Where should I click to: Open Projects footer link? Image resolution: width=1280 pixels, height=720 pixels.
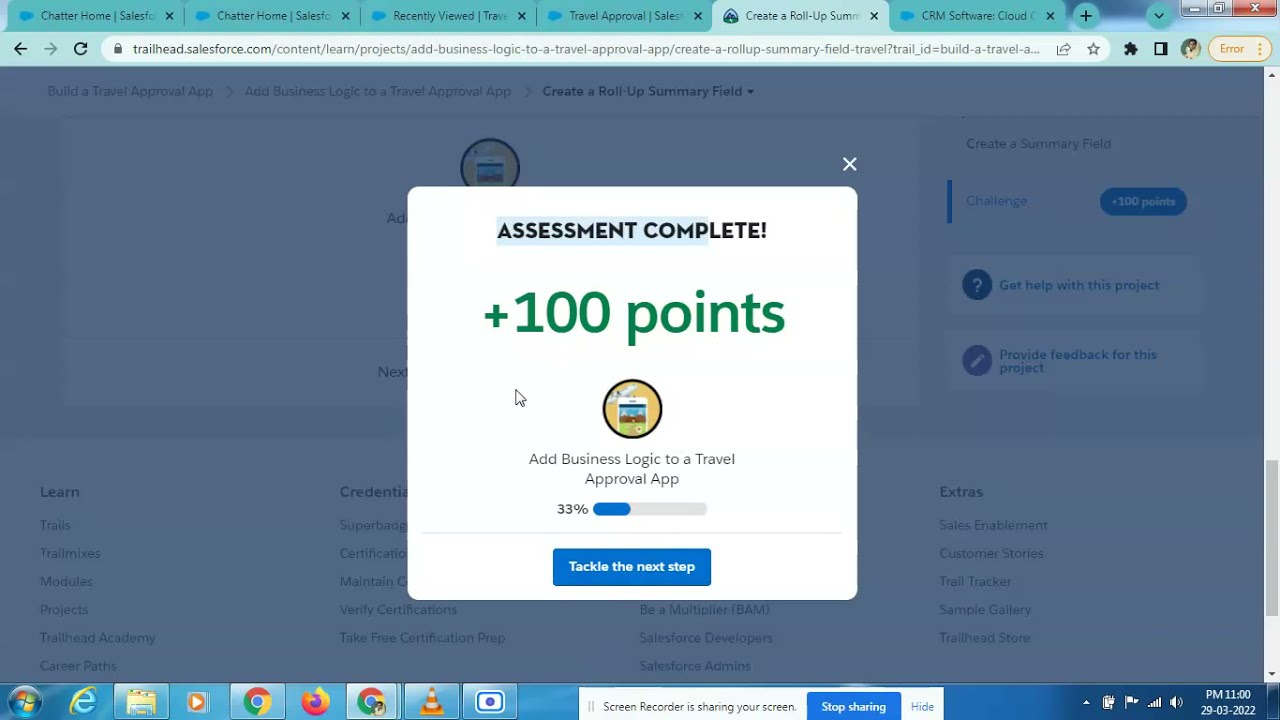tap(64, 609)
